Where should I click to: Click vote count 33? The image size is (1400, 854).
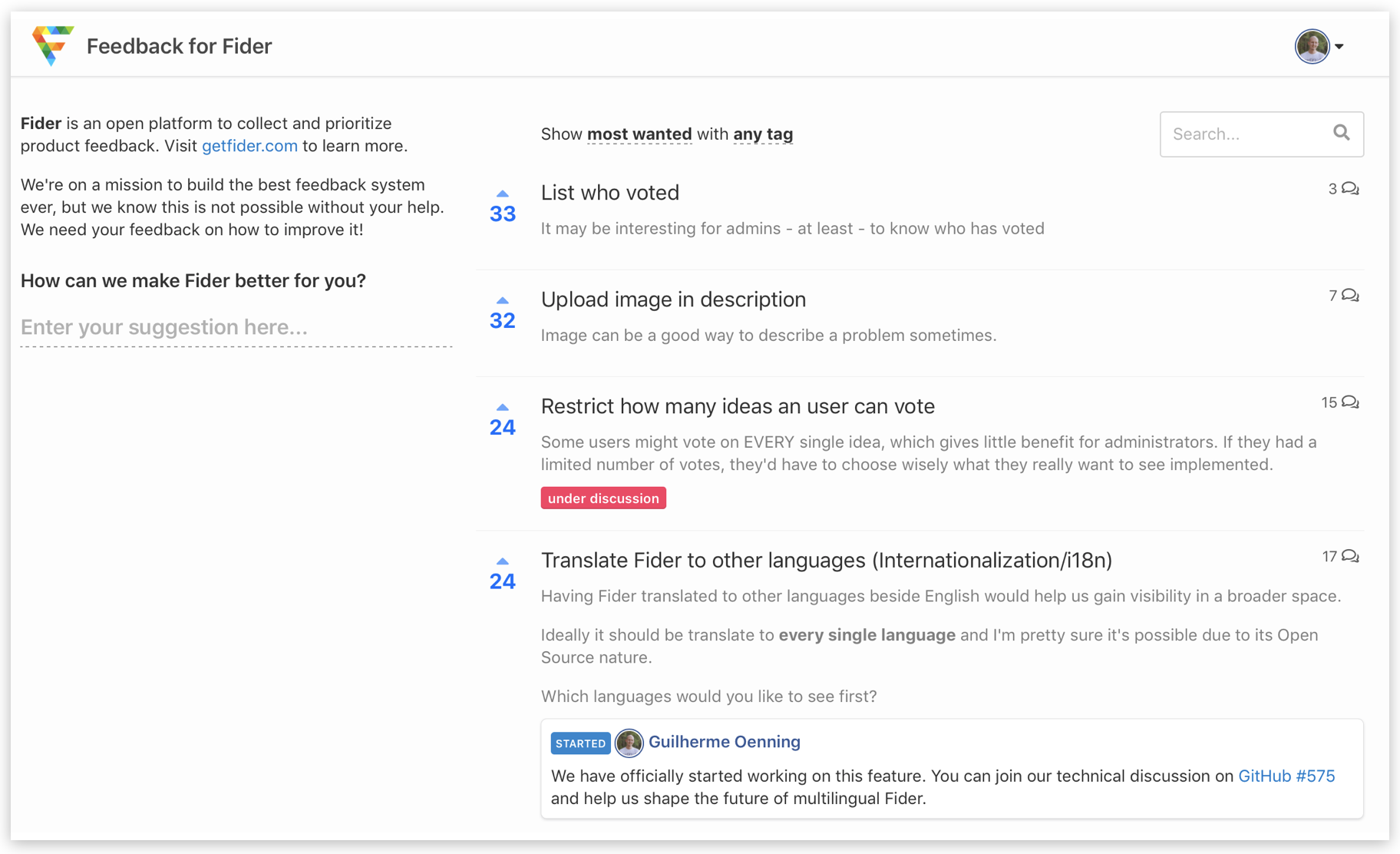click(503, 213)
